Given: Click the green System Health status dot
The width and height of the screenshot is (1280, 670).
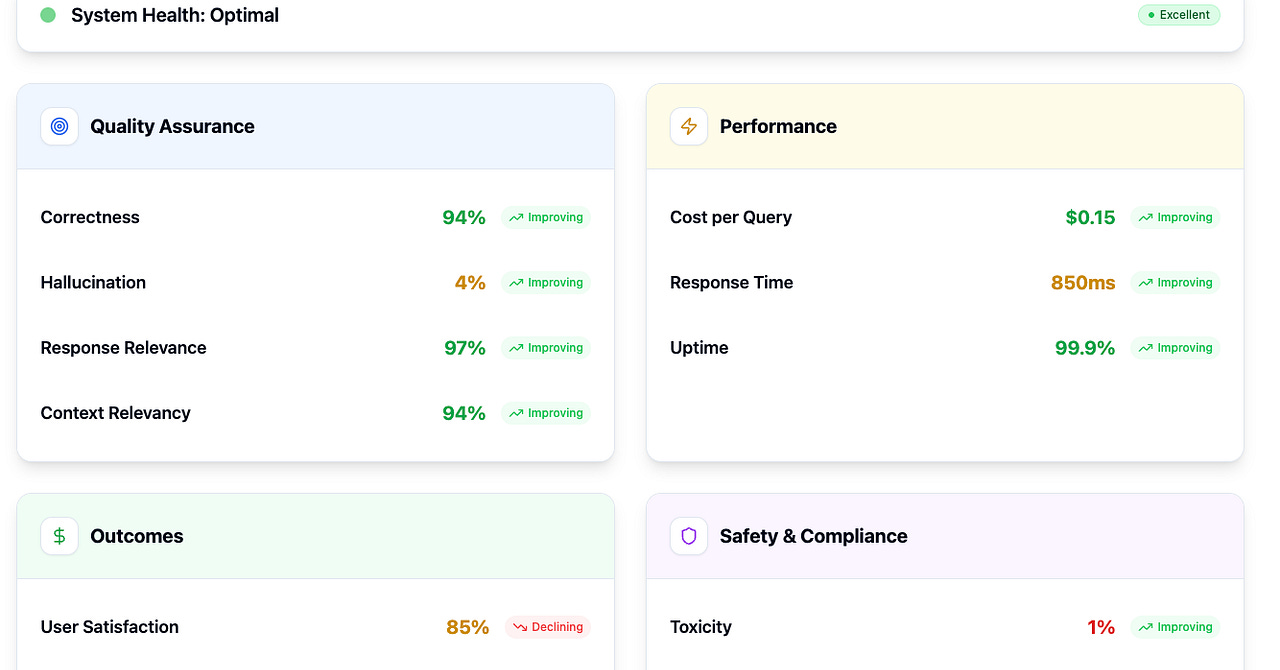Looking at the screenshot, I should pyautogui.click(x=48, y=15).
